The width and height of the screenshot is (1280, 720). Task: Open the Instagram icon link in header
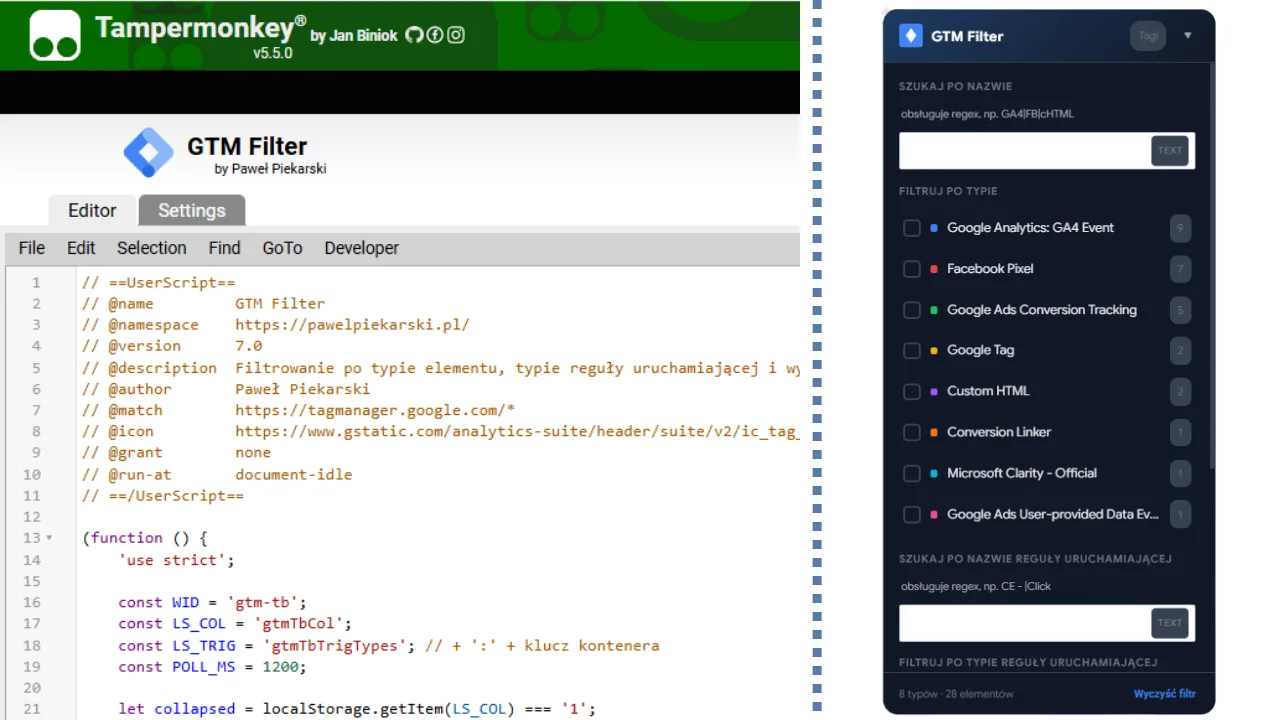point(456,35)
